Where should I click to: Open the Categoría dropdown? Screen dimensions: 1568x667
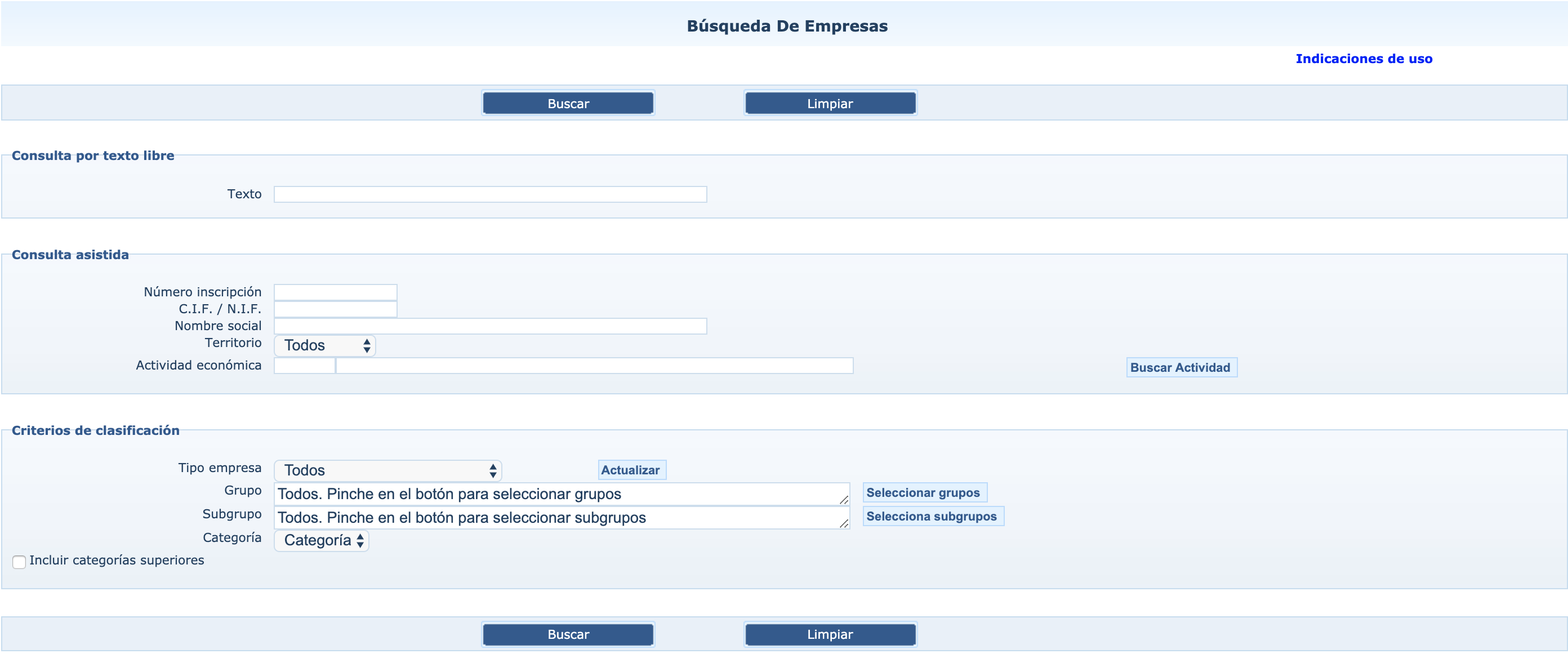click(x=322, y=540)
